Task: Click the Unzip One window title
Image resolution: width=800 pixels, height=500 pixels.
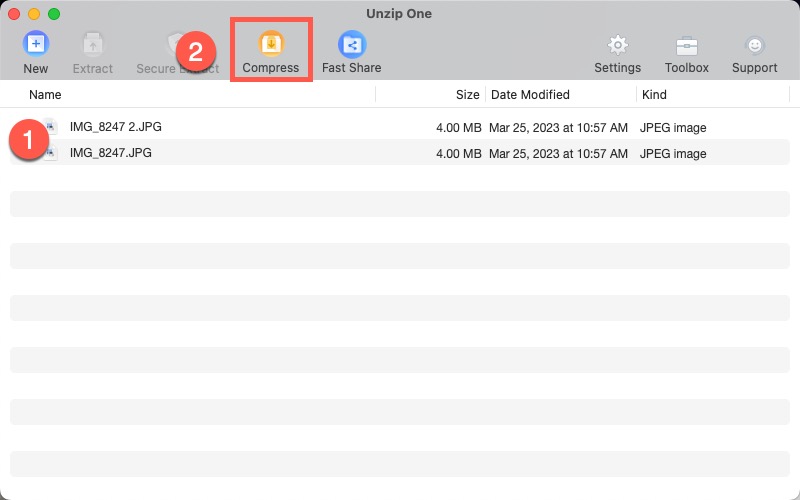Action: [399, 14]
